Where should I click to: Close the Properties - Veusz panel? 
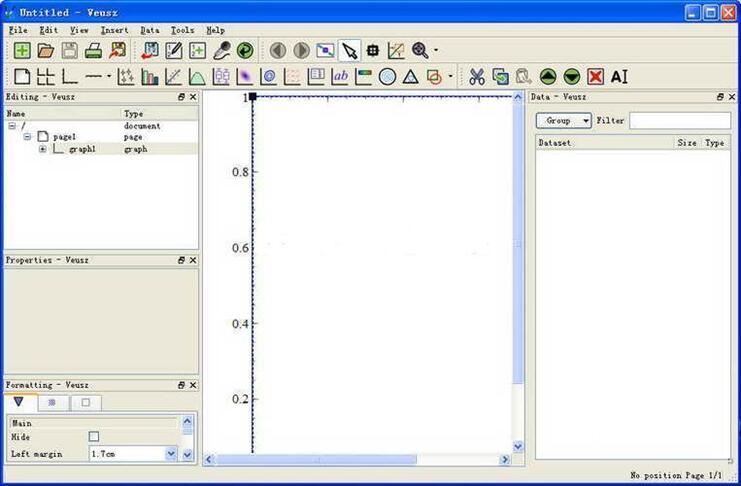click(x=193, y=260)
